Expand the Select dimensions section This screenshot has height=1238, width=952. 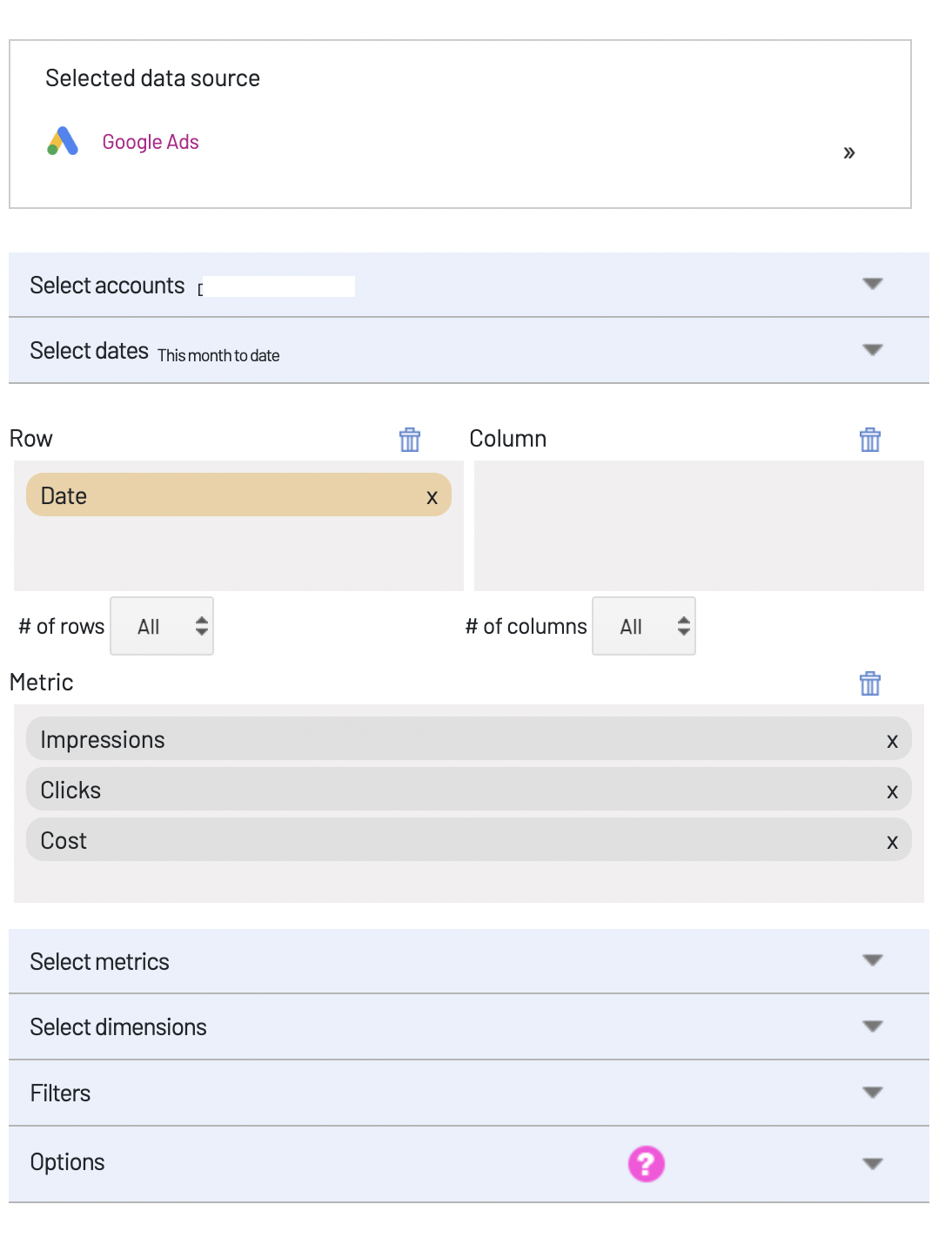coord(873,1027)
